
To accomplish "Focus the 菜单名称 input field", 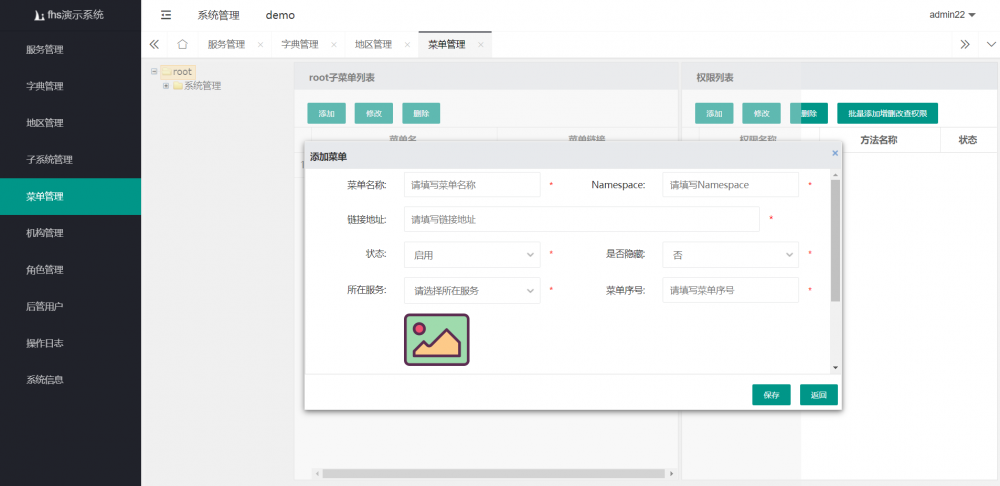I will (x=472, y=184).
